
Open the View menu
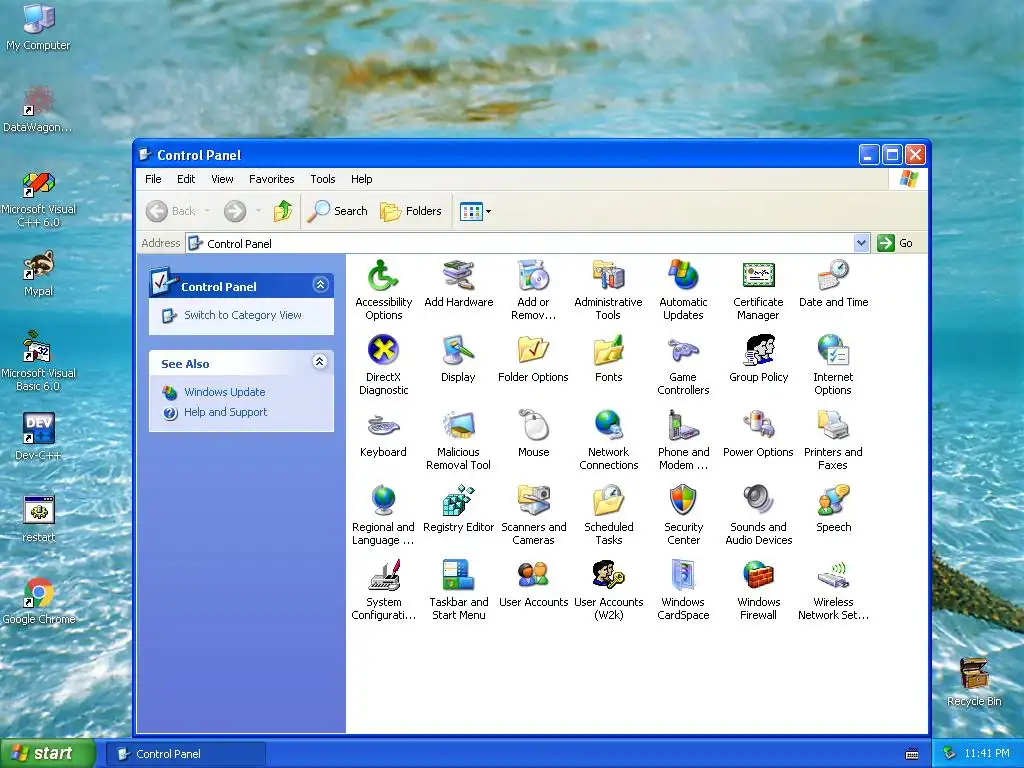[222, 179]
